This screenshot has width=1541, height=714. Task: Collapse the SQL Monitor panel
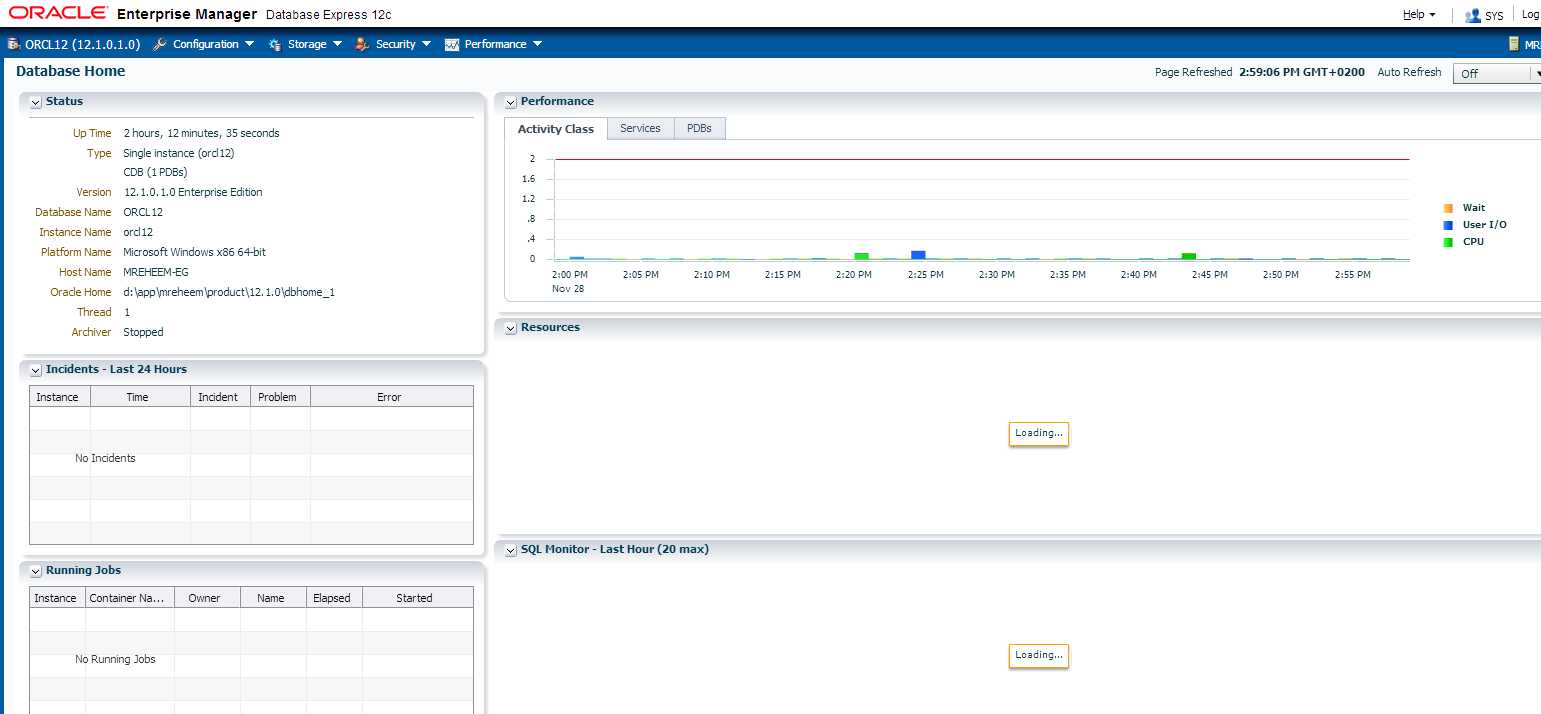pyautogui.click(x=510, y=550)
